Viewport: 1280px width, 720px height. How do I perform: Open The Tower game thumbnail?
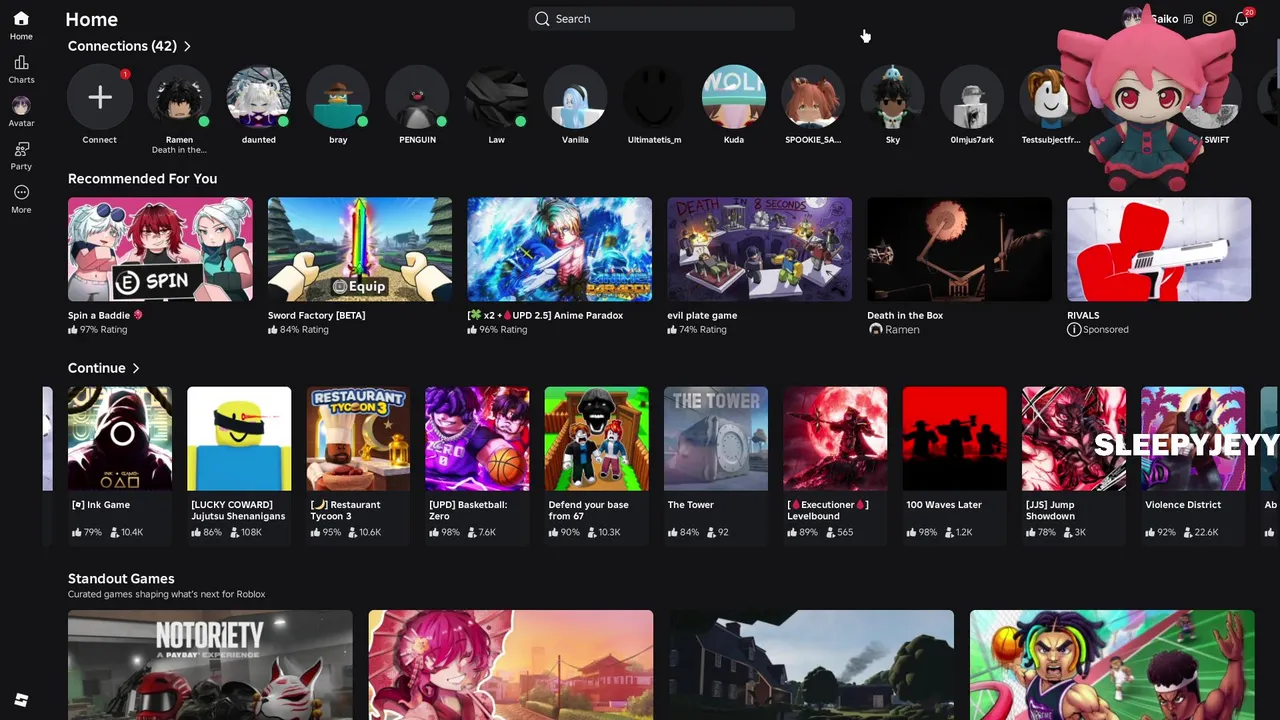[x=716, y=439]
